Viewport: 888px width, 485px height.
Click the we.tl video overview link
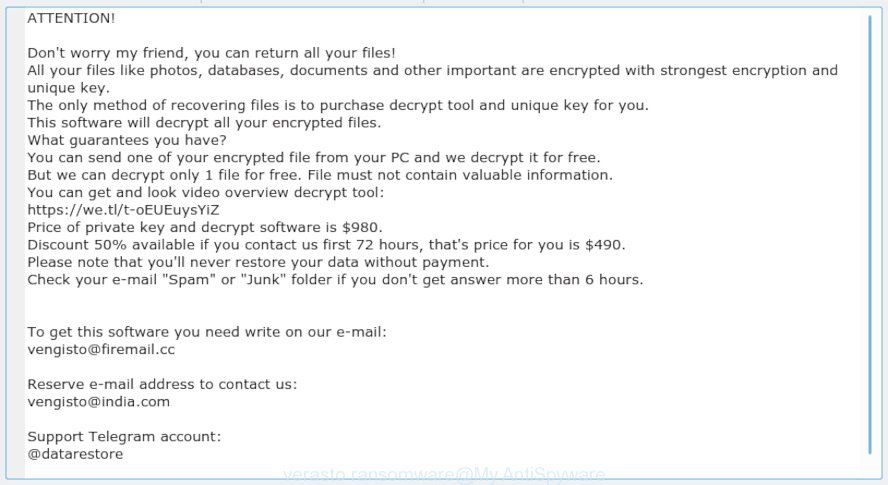[123, 210]
